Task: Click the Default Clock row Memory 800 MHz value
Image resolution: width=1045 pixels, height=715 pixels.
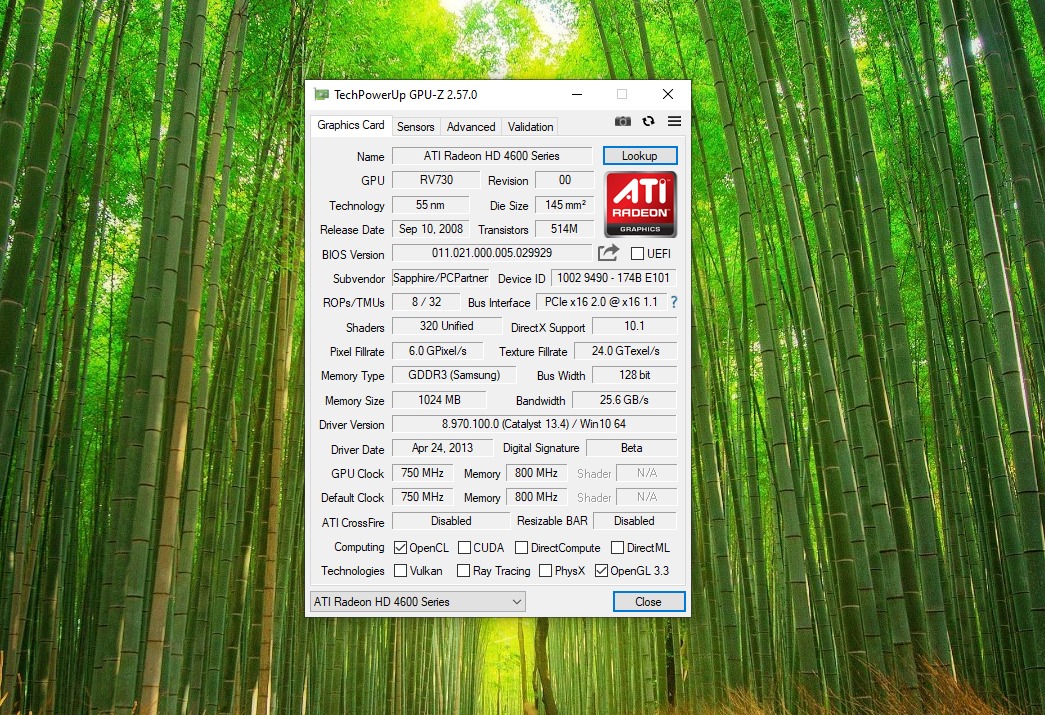Action: 536,497
